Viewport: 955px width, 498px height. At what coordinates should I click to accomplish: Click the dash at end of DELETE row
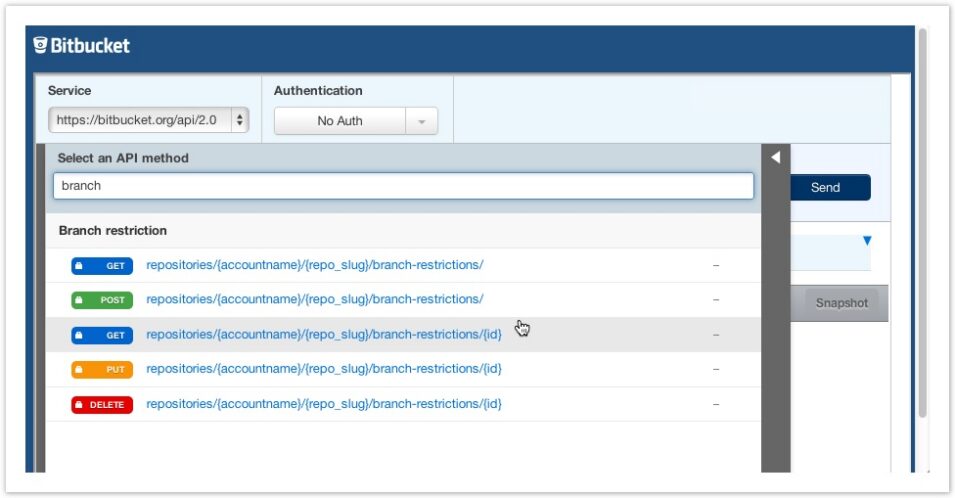click(x=716, y=404)
